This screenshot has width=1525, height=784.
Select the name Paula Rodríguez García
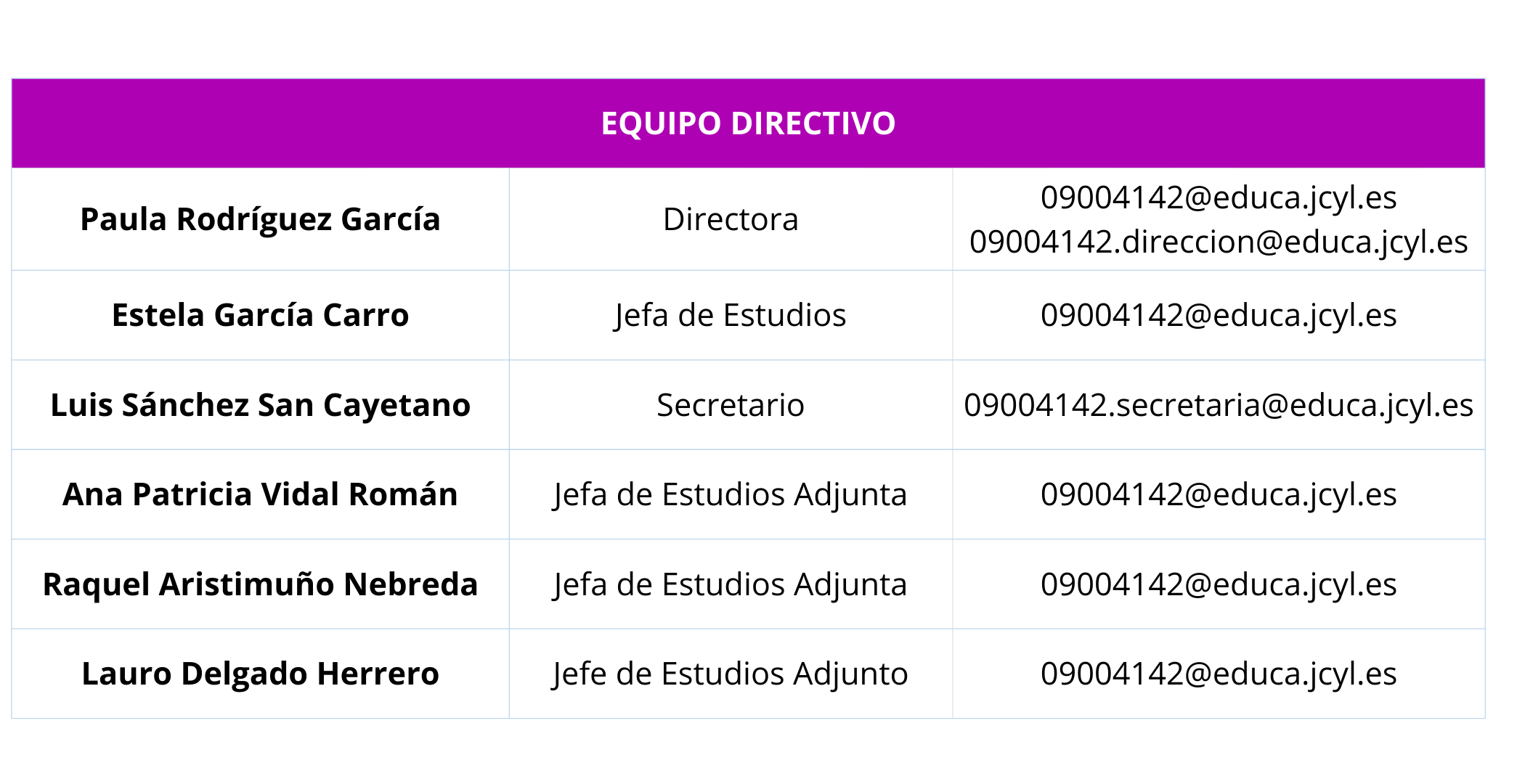coord(260,219)
